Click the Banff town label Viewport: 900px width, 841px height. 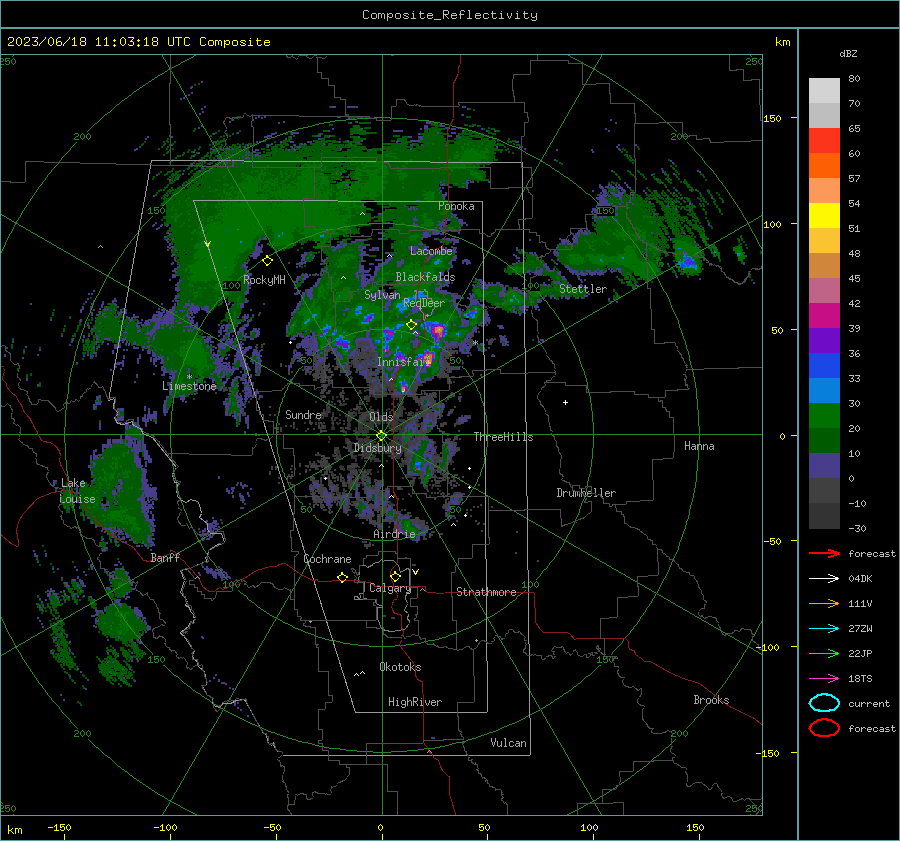click(x=165, y=557)
